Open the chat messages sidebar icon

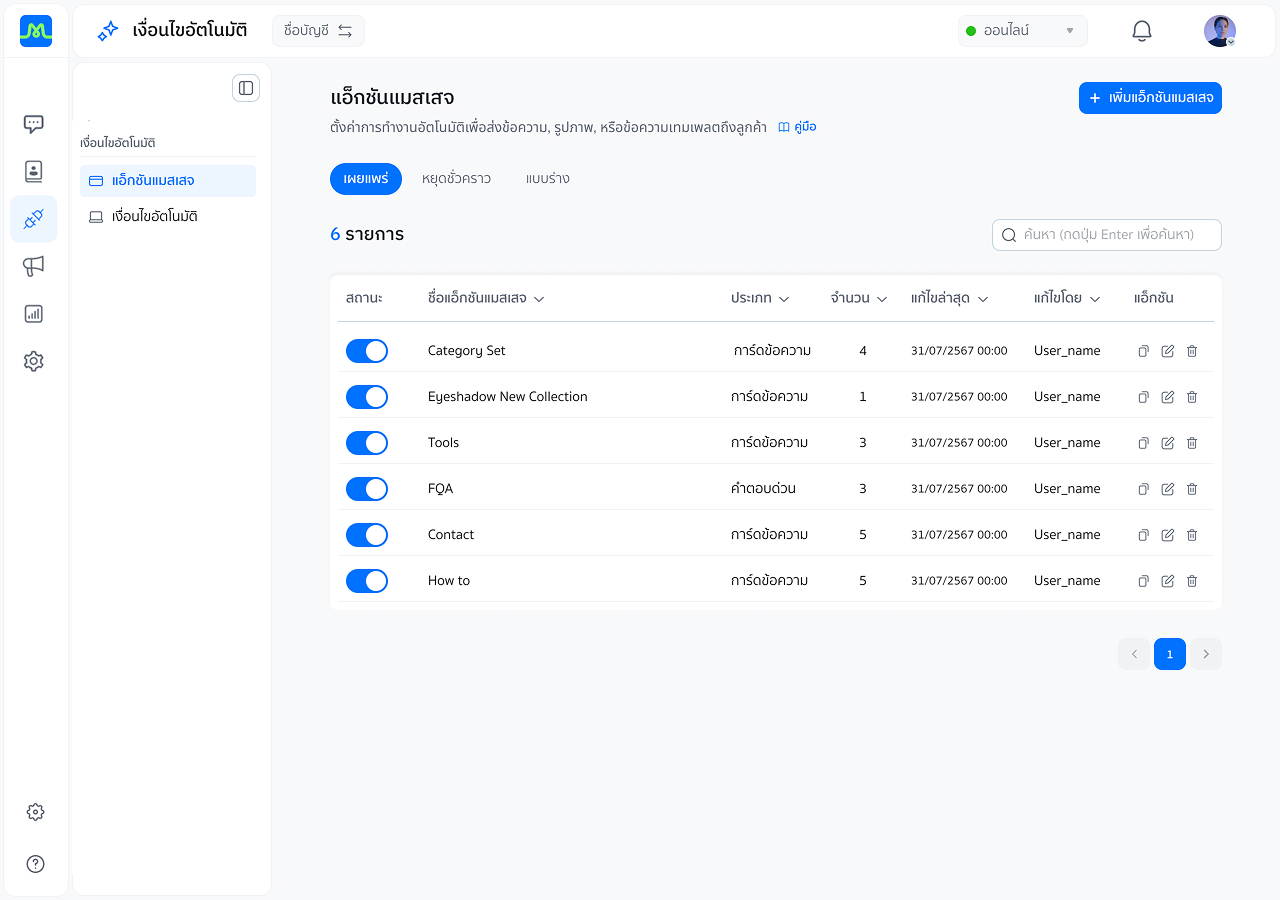click(34, 124)
